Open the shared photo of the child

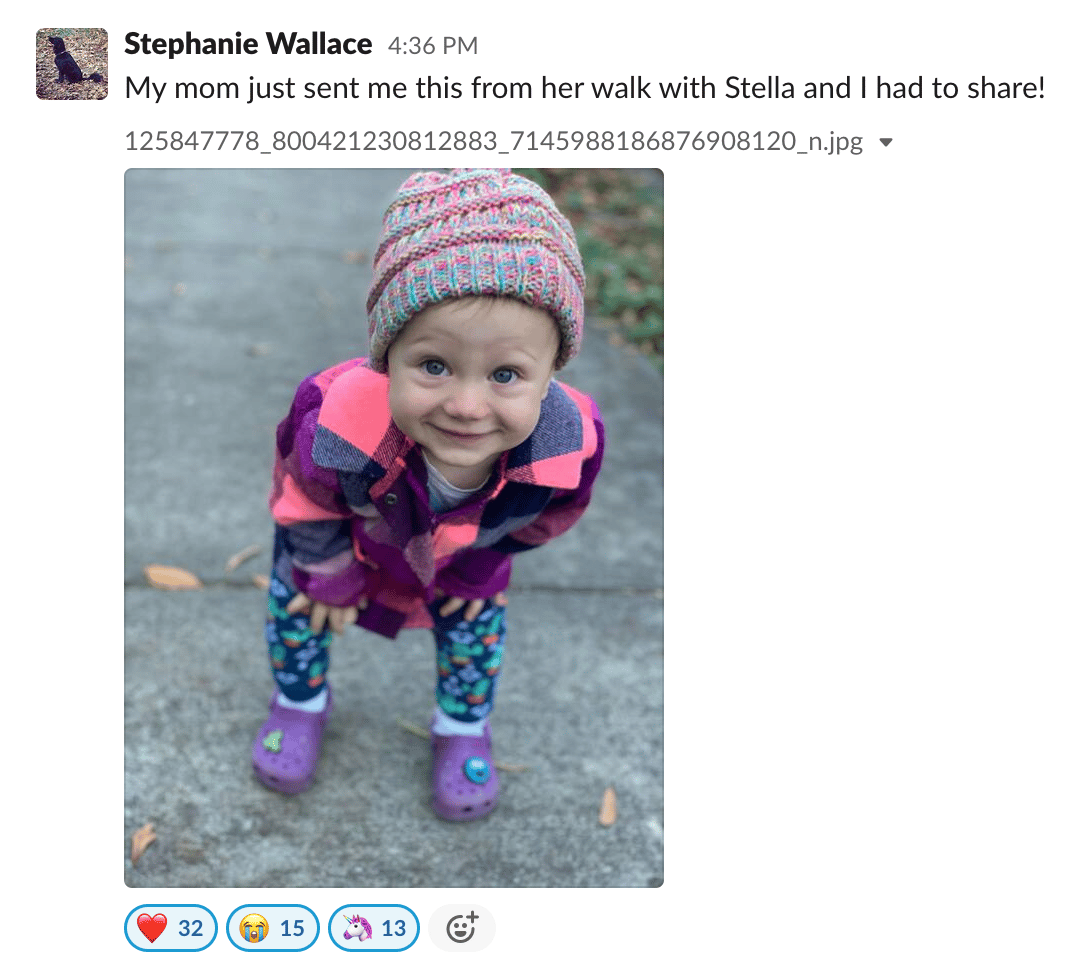[x=393, y=527]
